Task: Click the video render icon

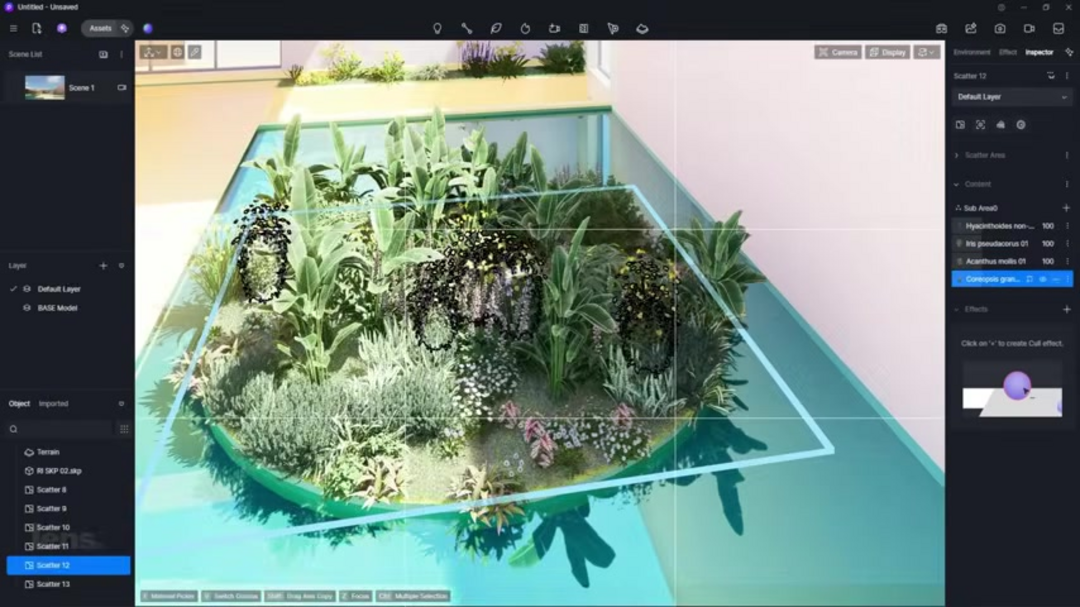Action: click(1028, 28)
